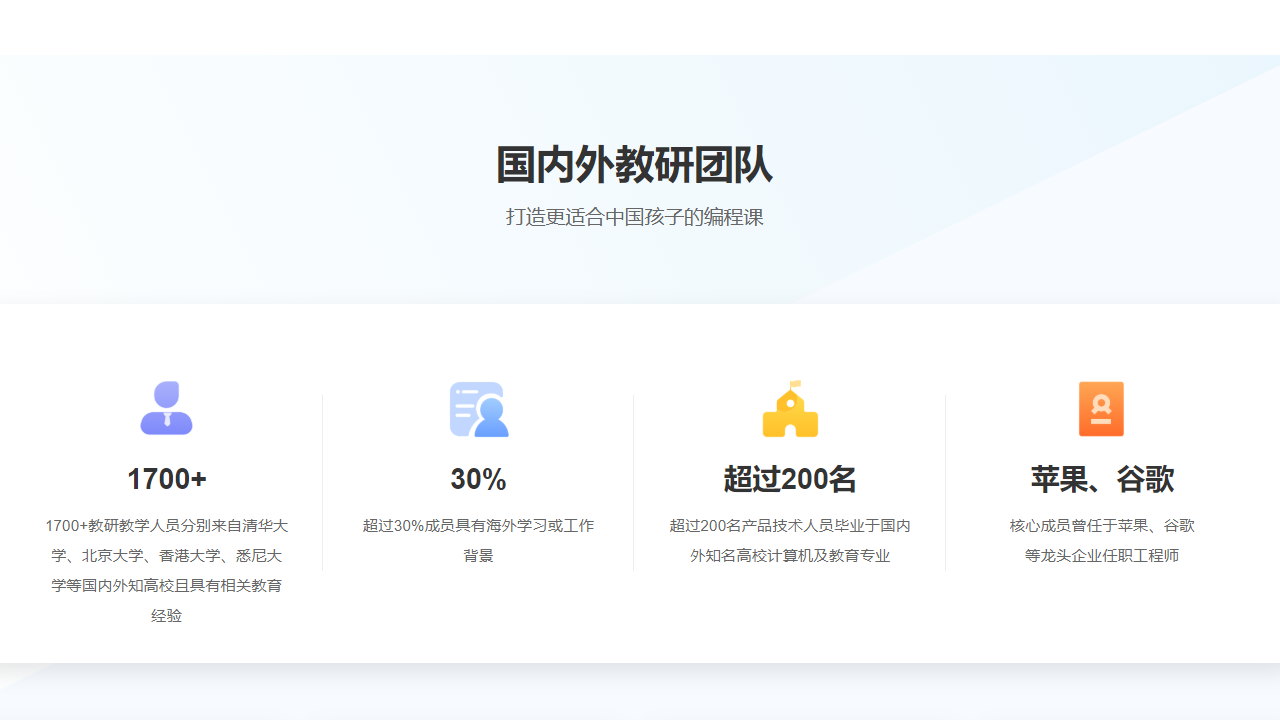1280x720 pixels.
Task: Click the icon above the 1700+ statistic
Action: click(166, 408)
